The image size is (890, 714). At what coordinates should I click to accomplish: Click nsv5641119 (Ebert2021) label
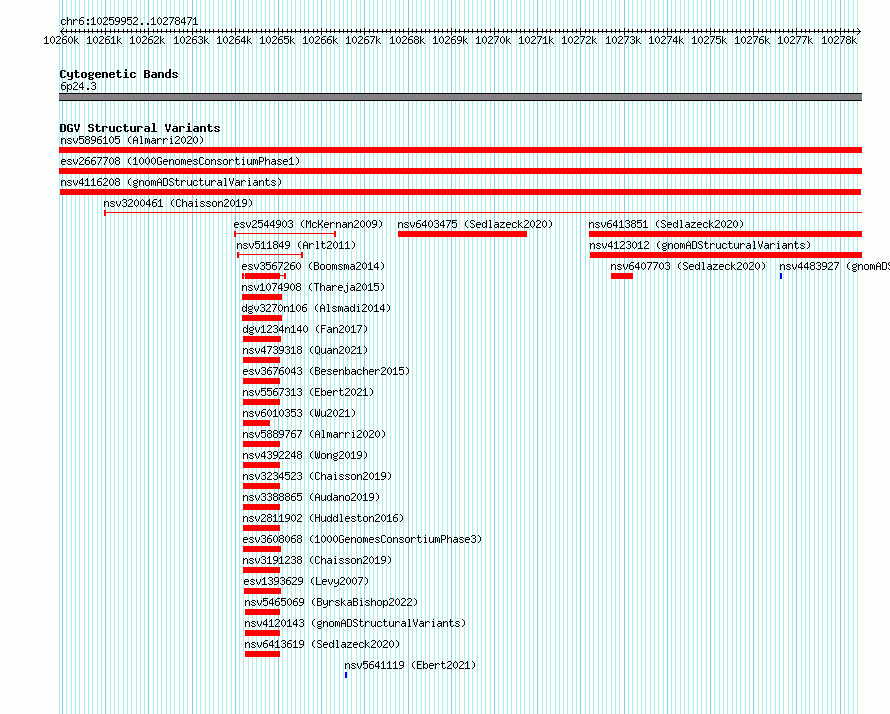click(x=410, y=665)
